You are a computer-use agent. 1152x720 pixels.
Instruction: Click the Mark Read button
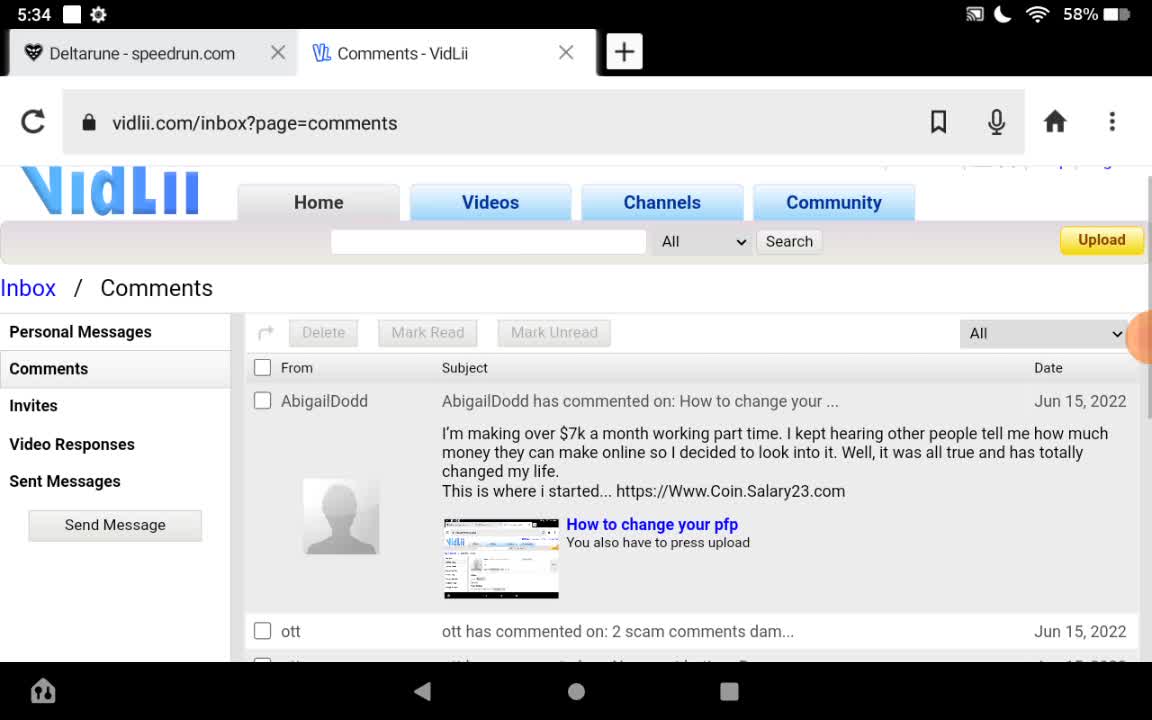pyautogui.click(x=428, y=333)
